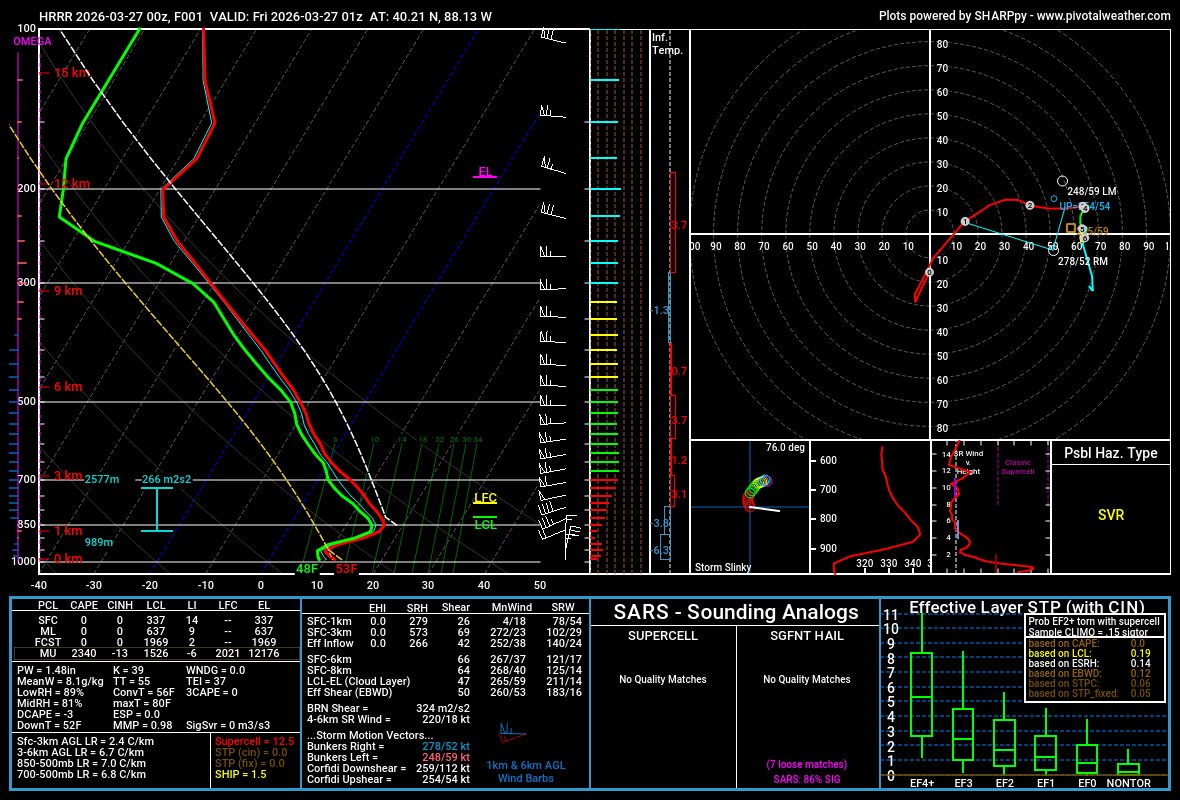Click the 15 km altitude label

pyautogui.click(x=71, y=73)
